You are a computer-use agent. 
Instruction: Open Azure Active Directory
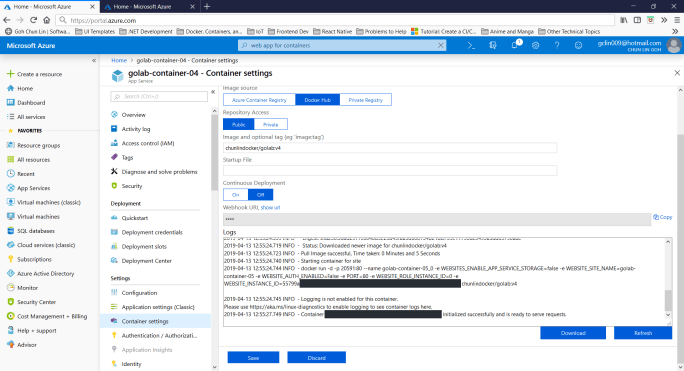pos(41,274)
